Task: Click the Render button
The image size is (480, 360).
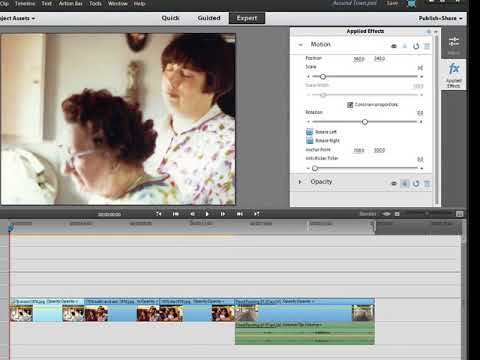Action: (x=368, y=214)
